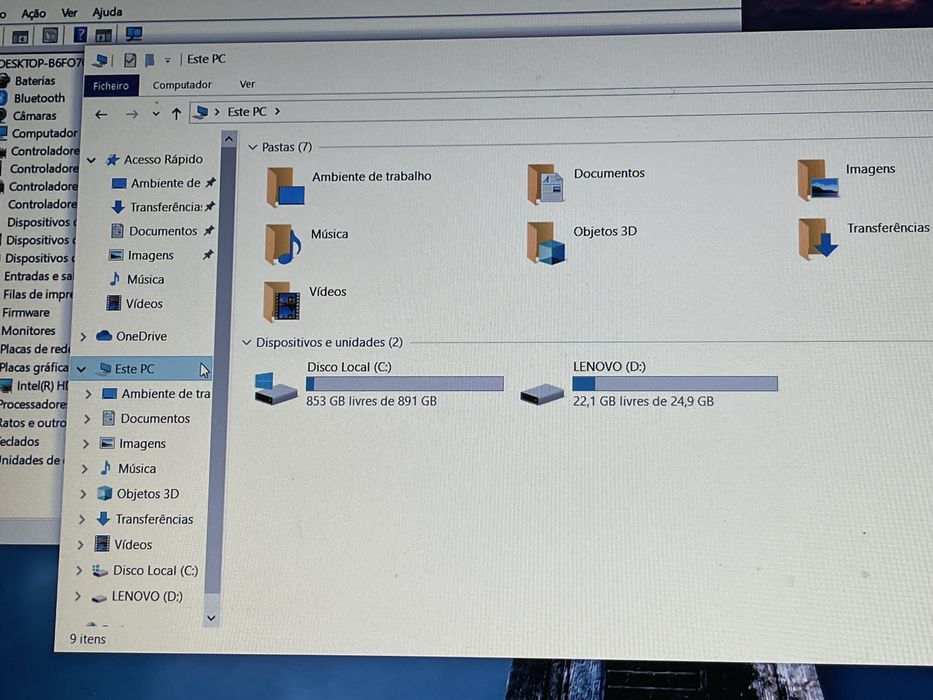Click the Disco Local (C:) capacity bar

(405, 384)
